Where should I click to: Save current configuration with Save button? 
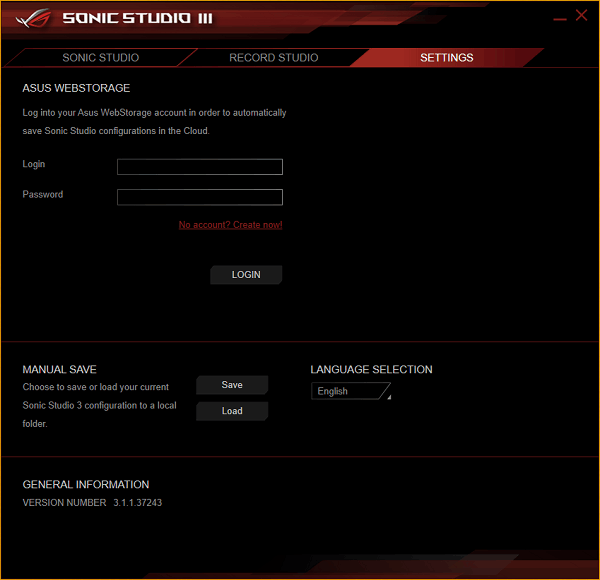pos(232,385)
